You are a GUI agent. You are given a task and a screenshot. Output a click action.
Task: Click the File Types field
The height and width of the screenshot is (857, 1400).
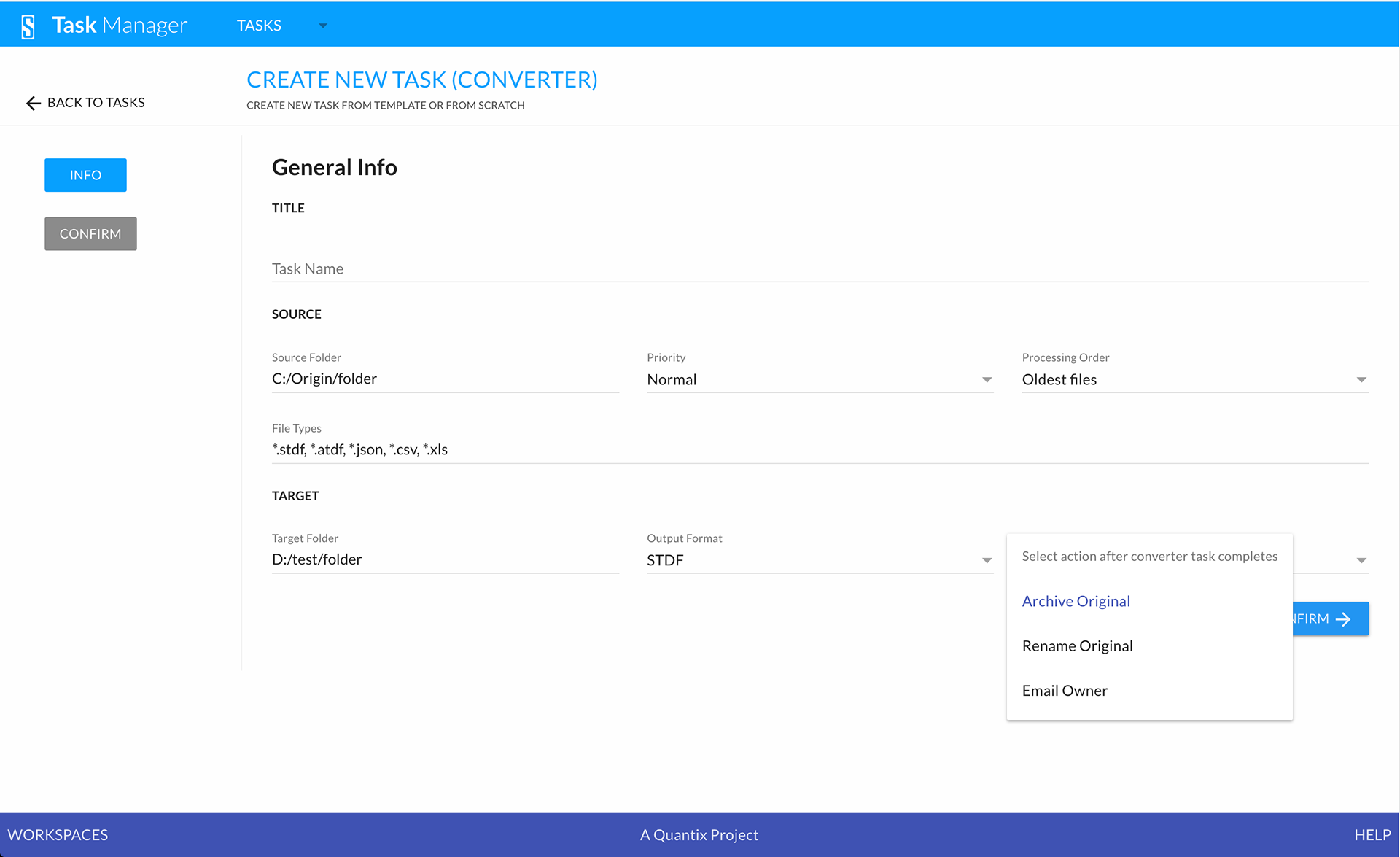pyautogui.click(x=820, y=449)
